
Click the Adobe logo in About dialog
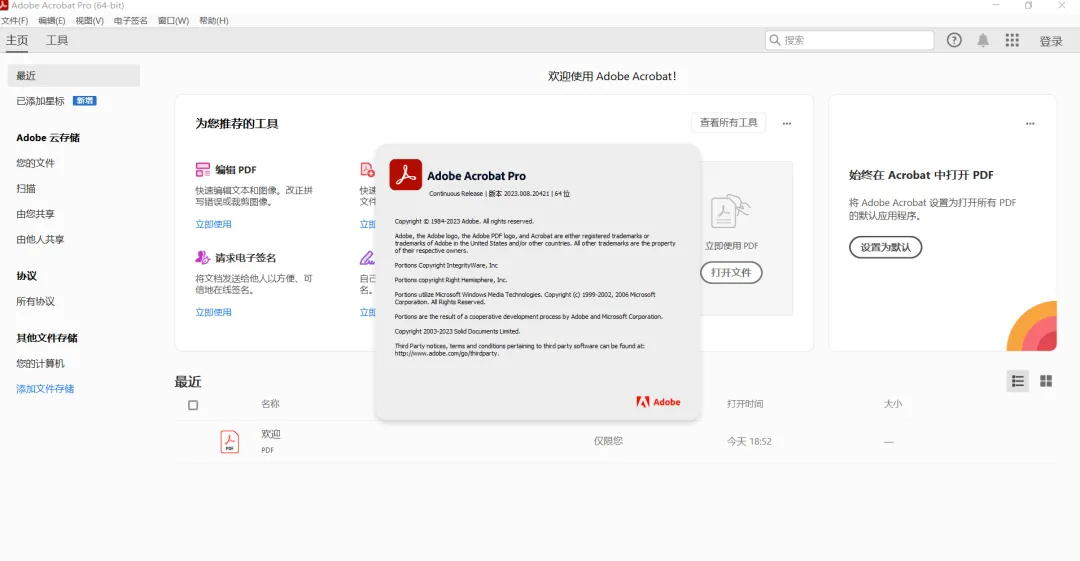pos(658,402)
